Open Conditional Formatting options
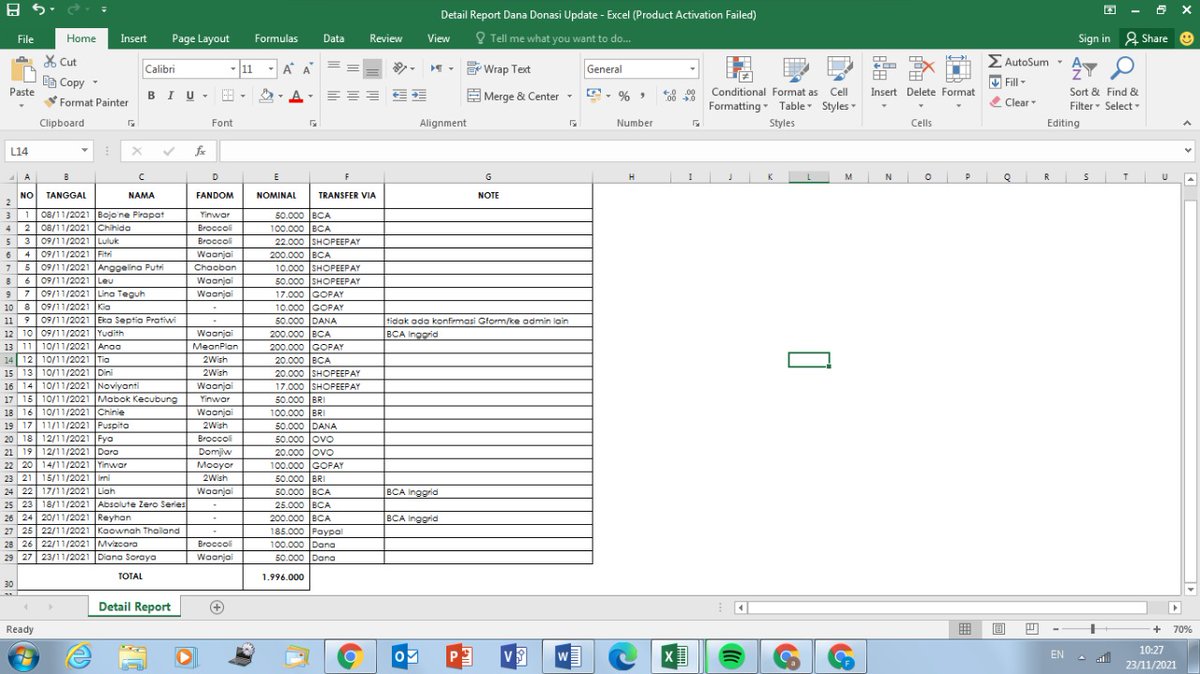The height and width of the screenshot is (674, 1200). (739, 84)
